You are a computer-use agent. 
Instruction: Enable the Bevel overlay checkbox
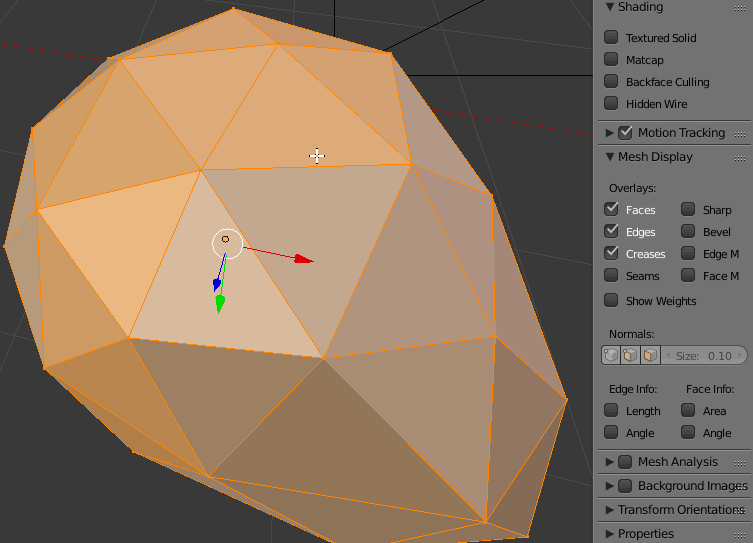688,231
